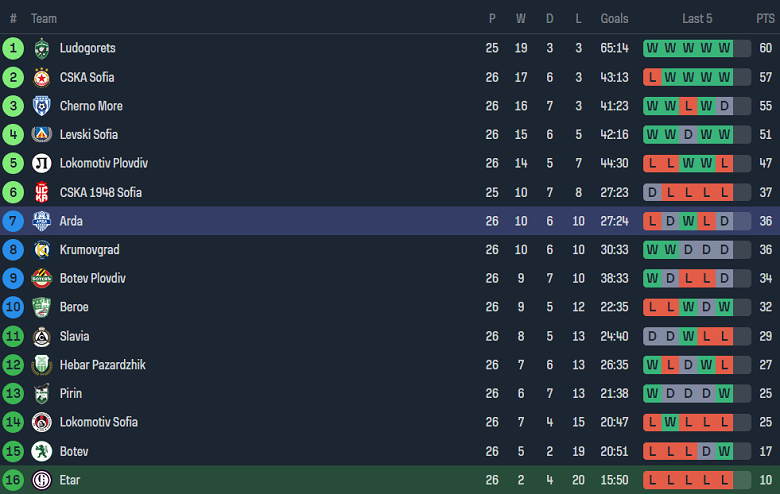This screenshot has width=780, height=494.
Task: Click Ludogorets' most recent win result box
Action: pyautogui.click(x=724, y=48)
